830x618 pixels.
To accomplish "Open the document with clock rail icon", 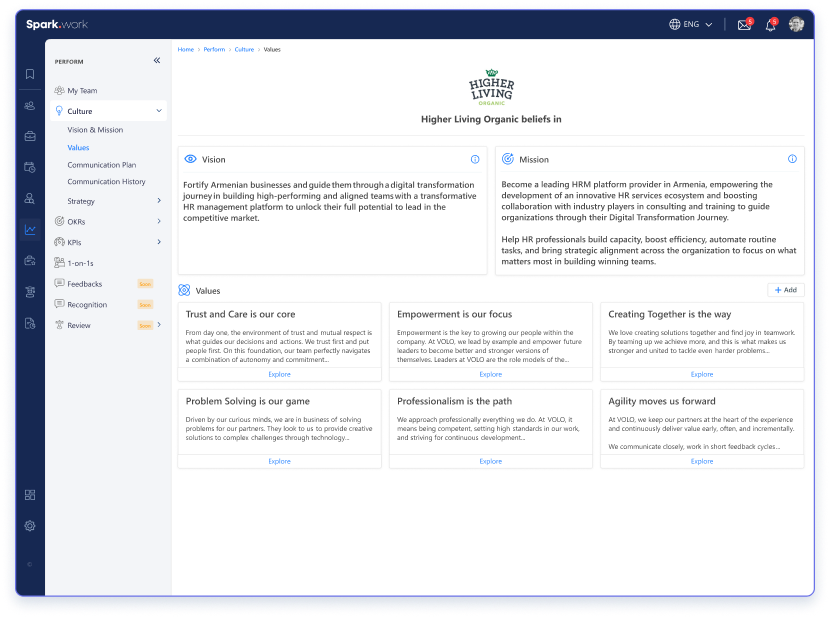I will pyautogui.click(x=30, y=323).
